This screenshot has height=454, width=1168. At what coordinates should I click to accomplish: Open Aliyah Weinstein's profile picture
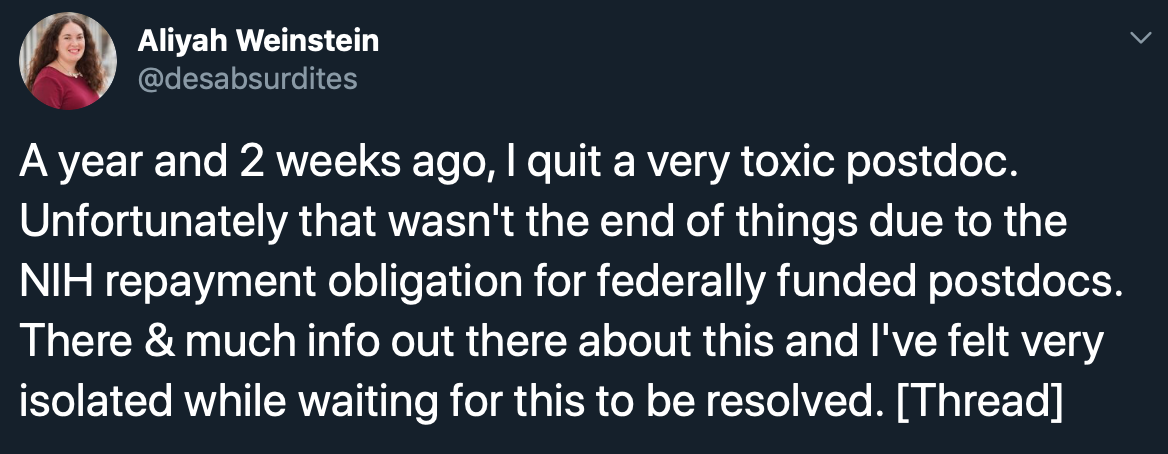click(68, 61)
